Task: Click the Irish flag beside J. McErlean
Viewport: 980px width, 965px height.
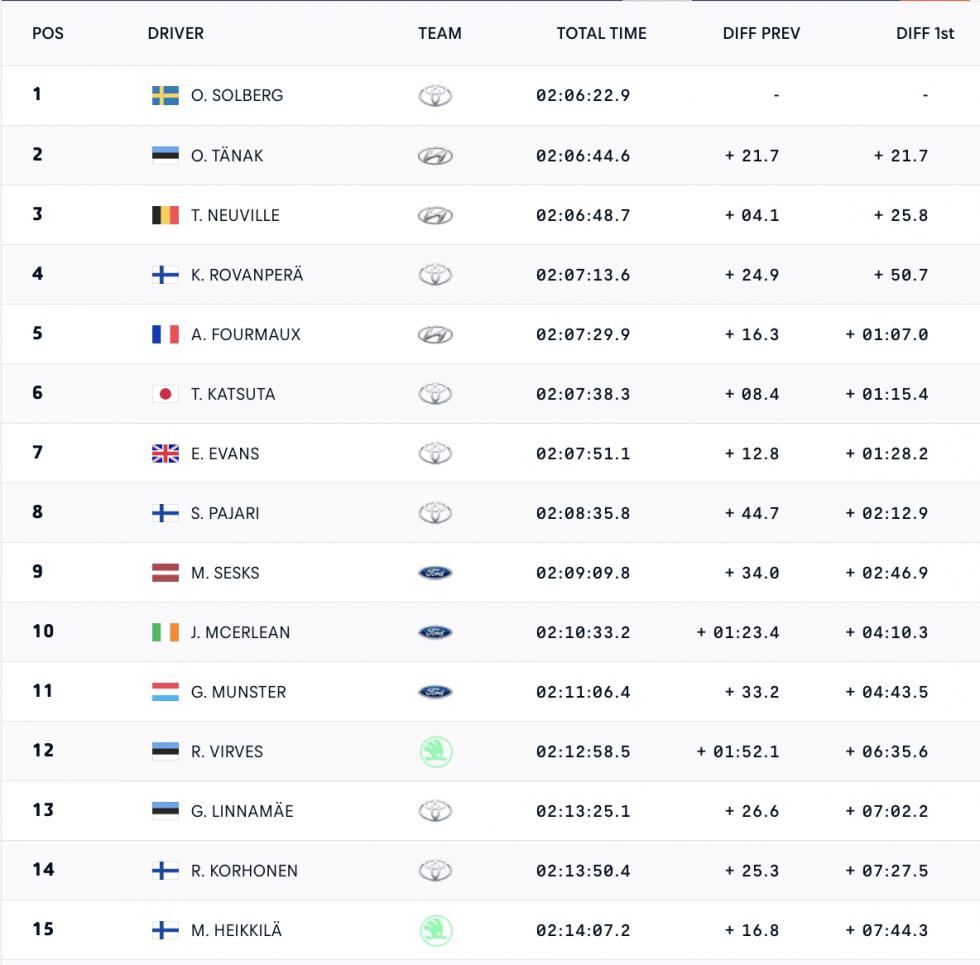Action: tap(165, 632)
